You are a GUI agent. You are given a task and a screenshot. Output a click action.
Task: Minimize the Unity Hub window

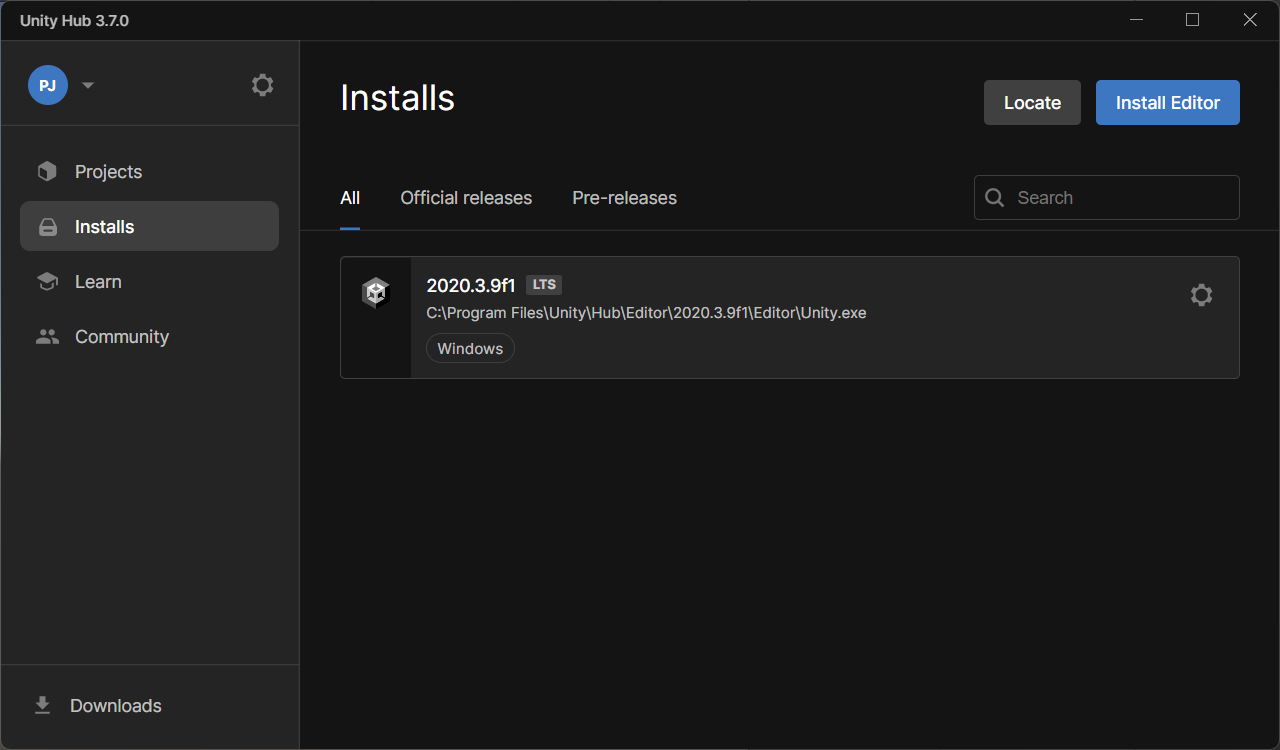1136,20
